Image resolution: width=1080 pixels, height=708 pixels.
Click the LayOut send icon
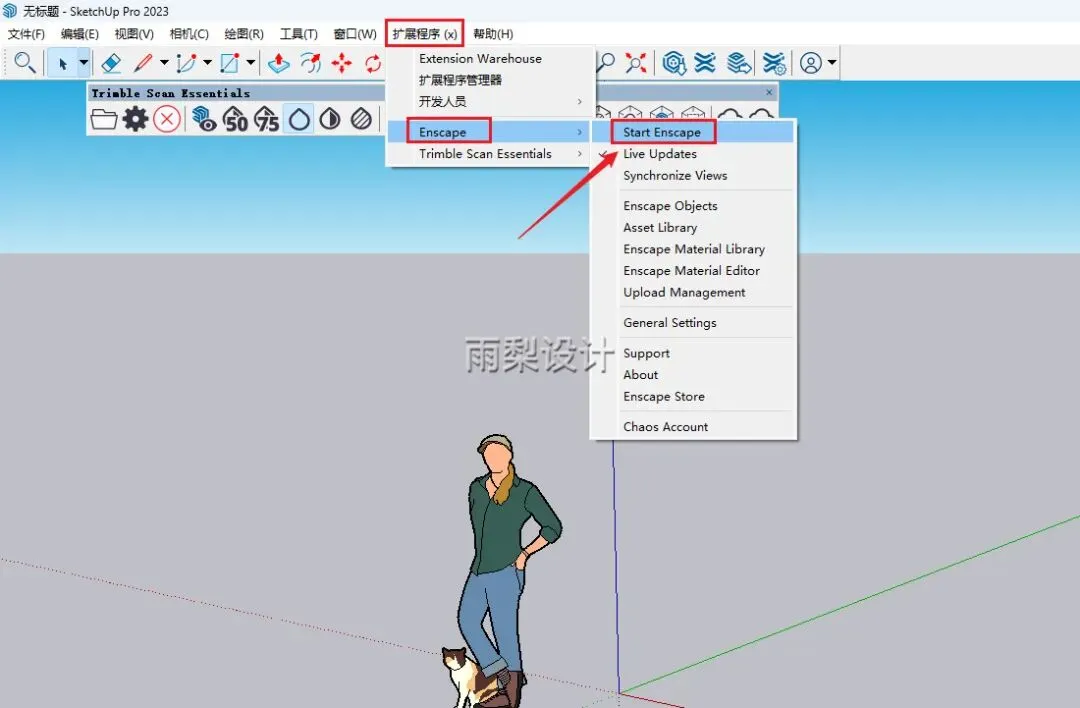click(x=738, y=63)
